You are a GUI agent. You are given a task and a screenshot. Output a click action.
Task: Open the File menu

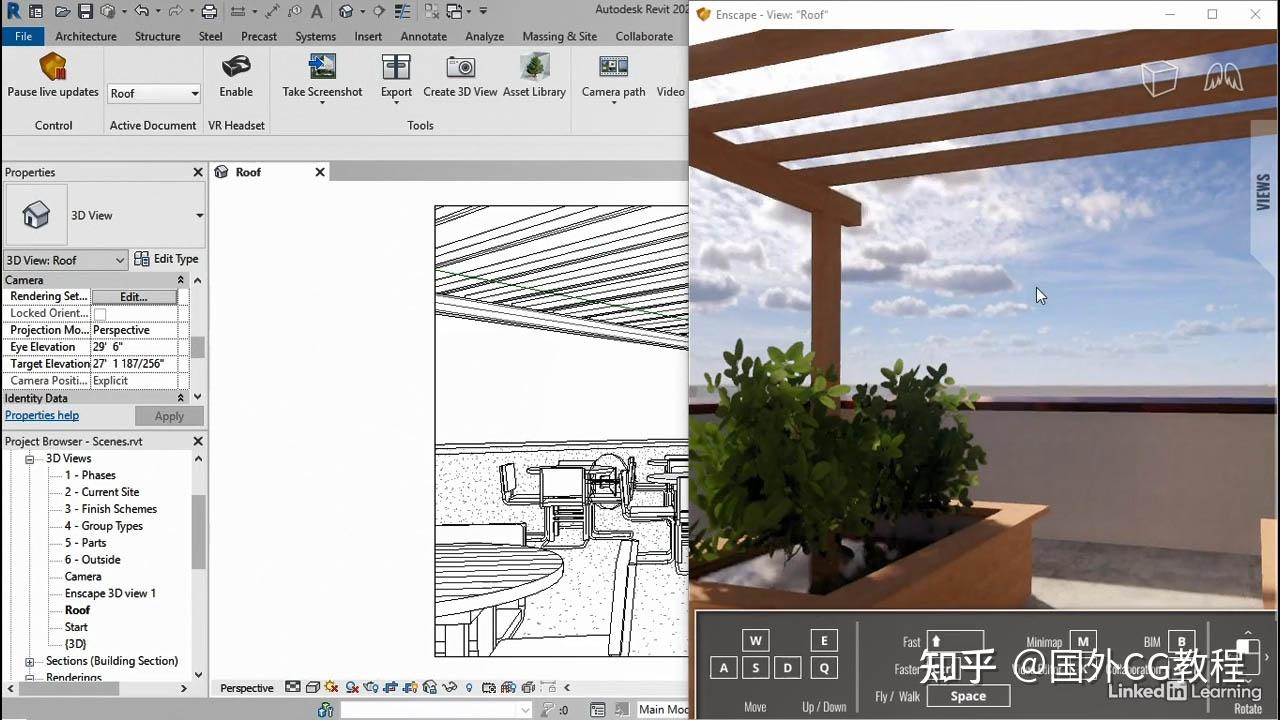(23, 36)
